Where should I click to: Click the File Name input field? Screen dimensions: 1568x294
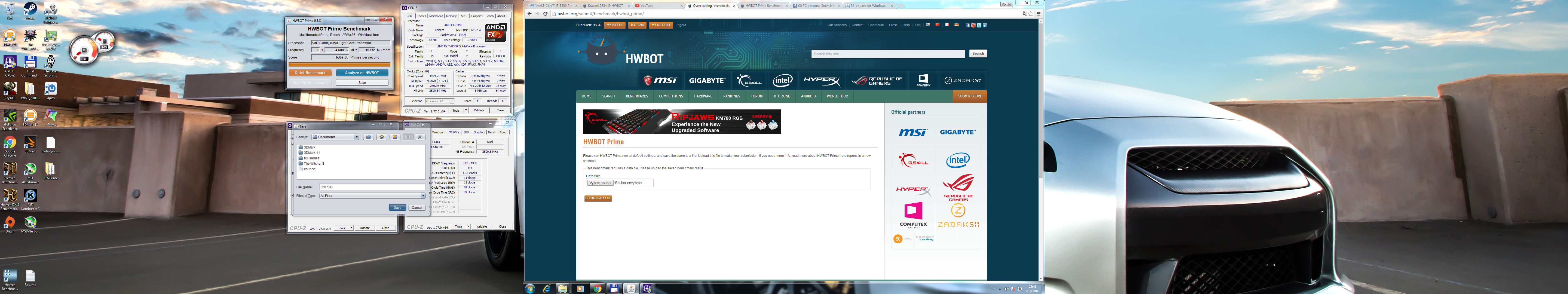tap(372, 187)
